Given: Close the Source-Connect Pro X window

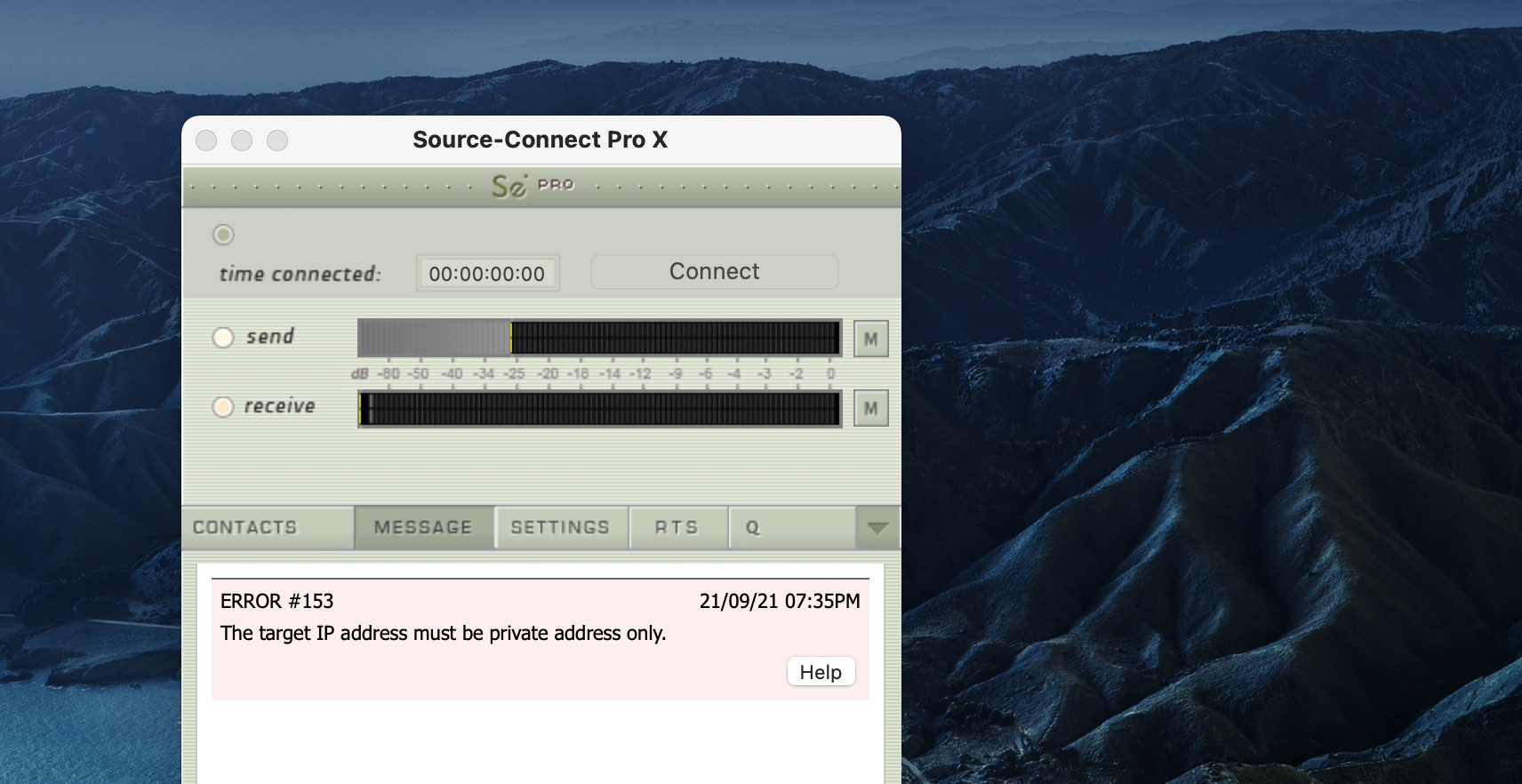Looking at the screenshot, I should click(x=206, y=140).
